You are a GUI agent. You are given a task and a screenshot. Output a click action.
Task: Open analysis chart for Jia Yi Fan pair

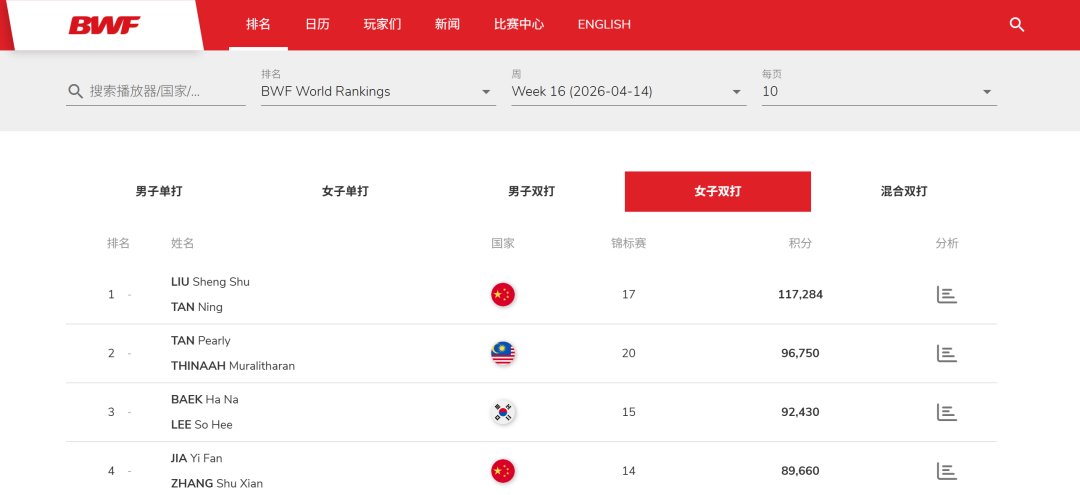click(x=946, y=471)
